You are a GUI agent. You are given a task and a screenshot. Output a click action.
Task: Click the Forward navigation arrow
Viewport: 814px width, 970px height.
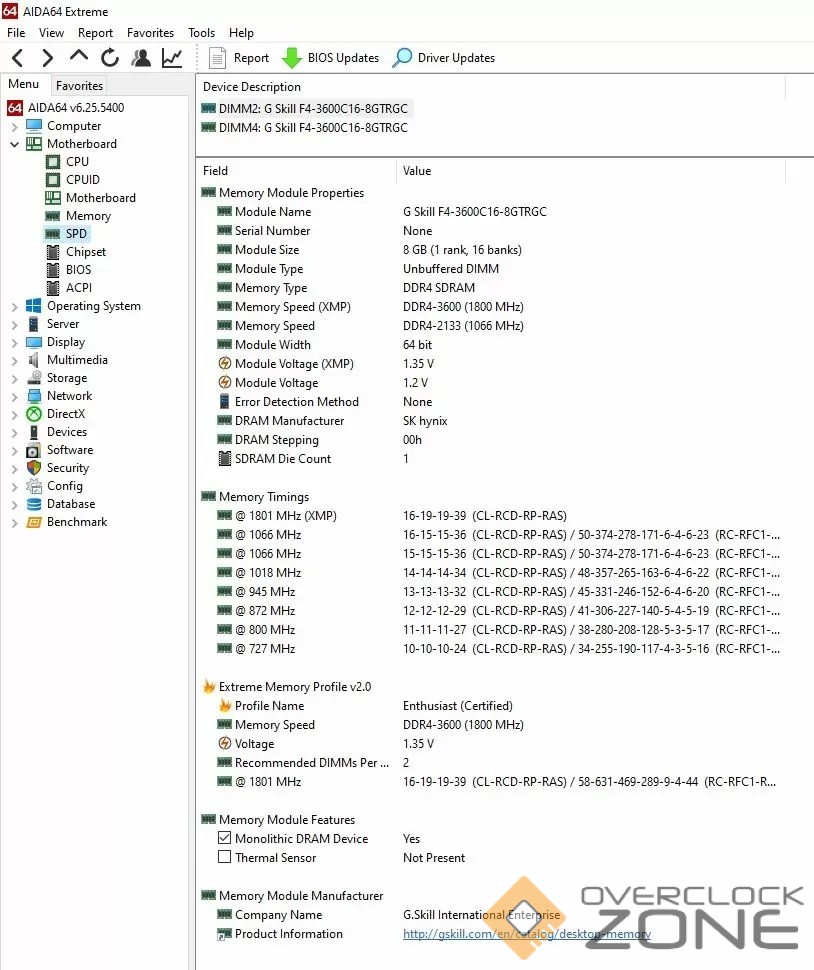[47, 58]
